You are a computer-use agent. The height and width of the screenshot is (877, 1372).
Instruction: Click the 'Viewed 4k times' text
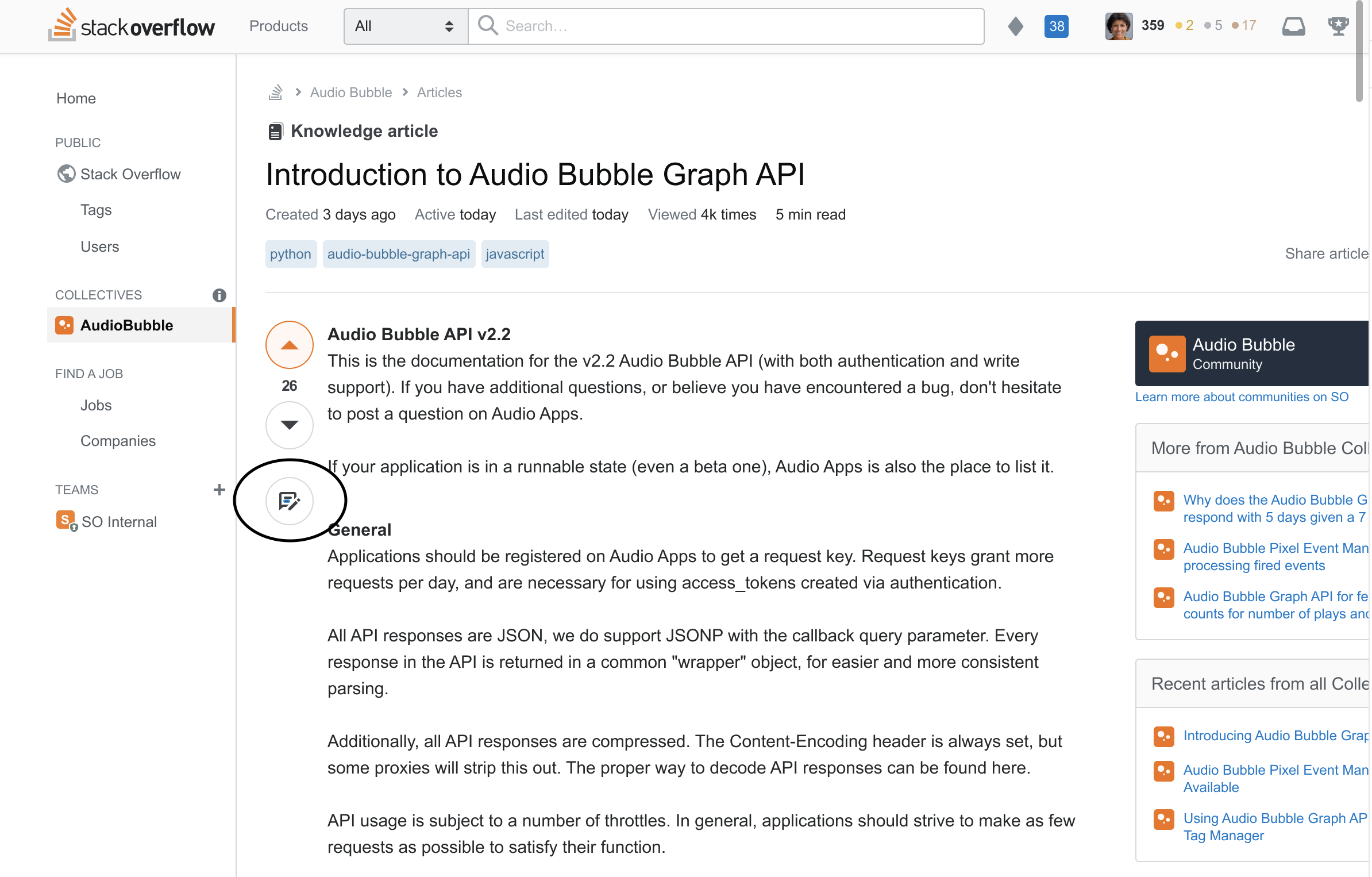702,214
